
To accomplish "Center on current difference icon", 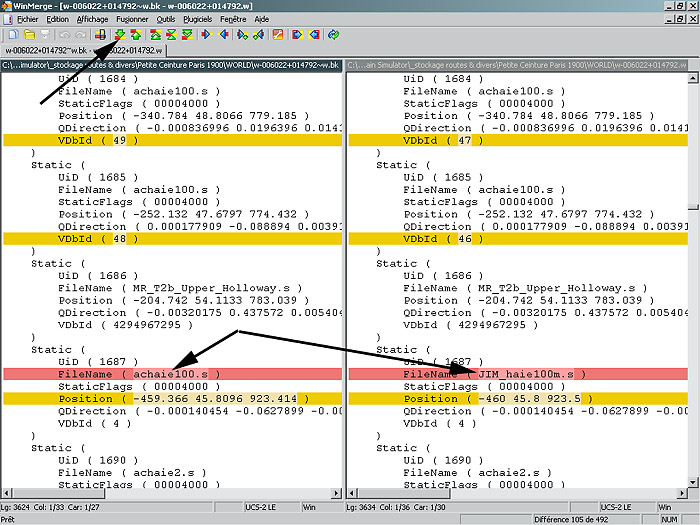I will click(171, 34).
